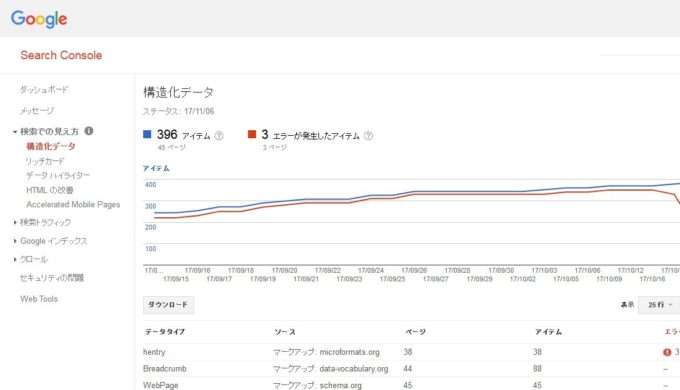680x390 pixels.
Task: Click the info icon beside 検索での見え方
Action: tap(89, 131)
